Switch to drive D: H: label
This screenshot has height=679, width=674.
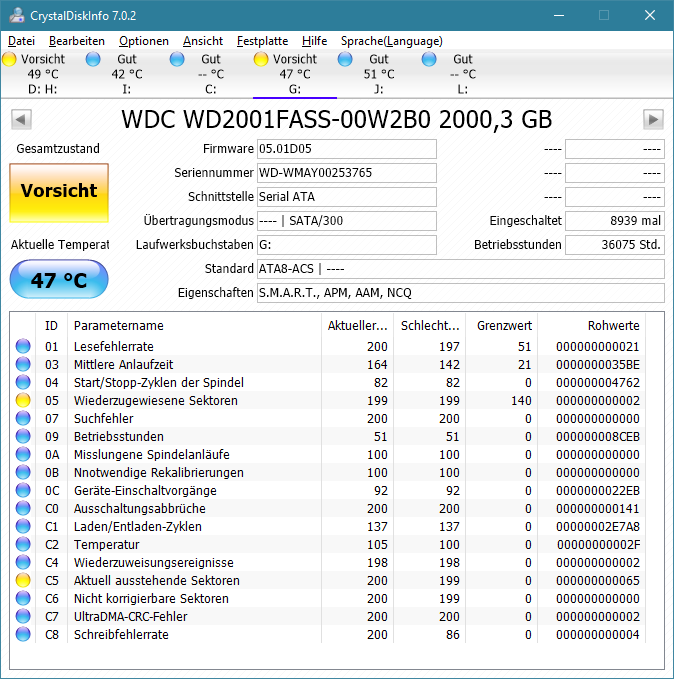coord(42,90)
